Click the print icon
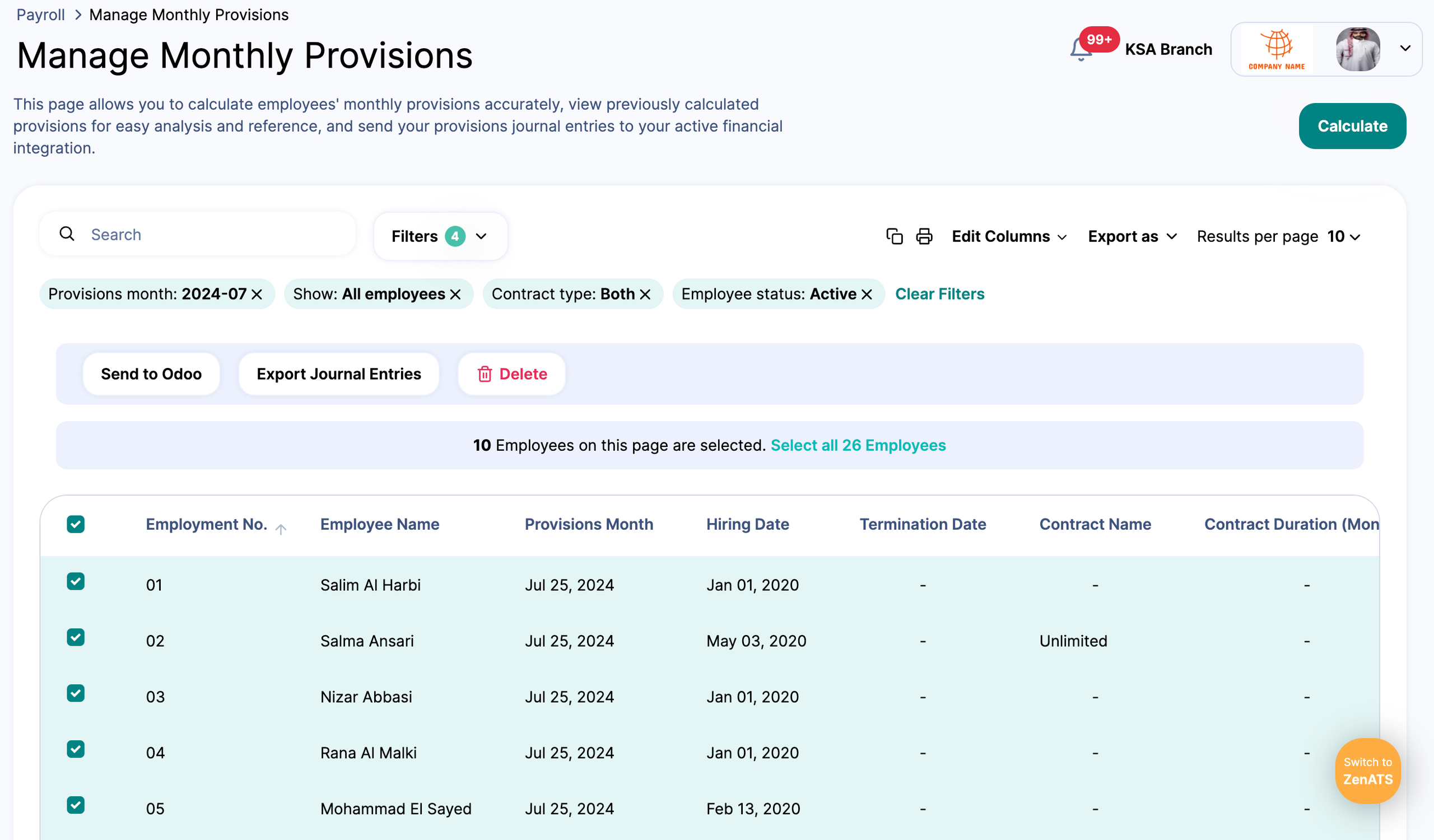Image resolution: width=1434 pixels, height=840 pixels. tap(924, 236)
